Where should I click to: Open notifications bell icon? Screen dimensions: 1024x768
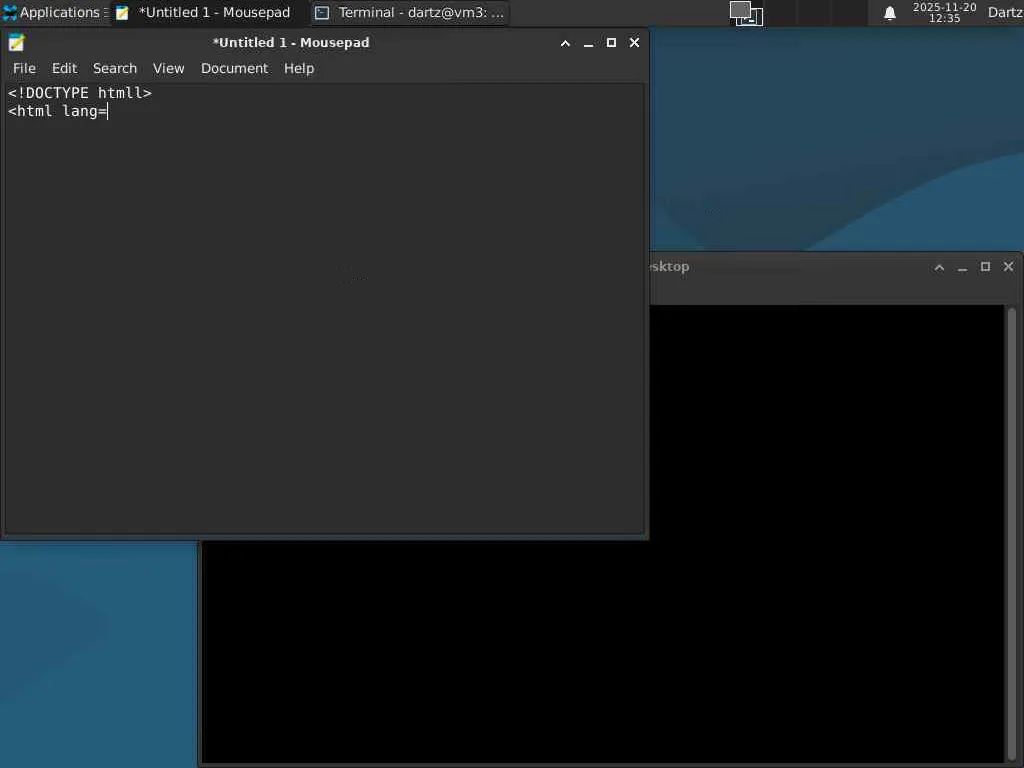889,13
